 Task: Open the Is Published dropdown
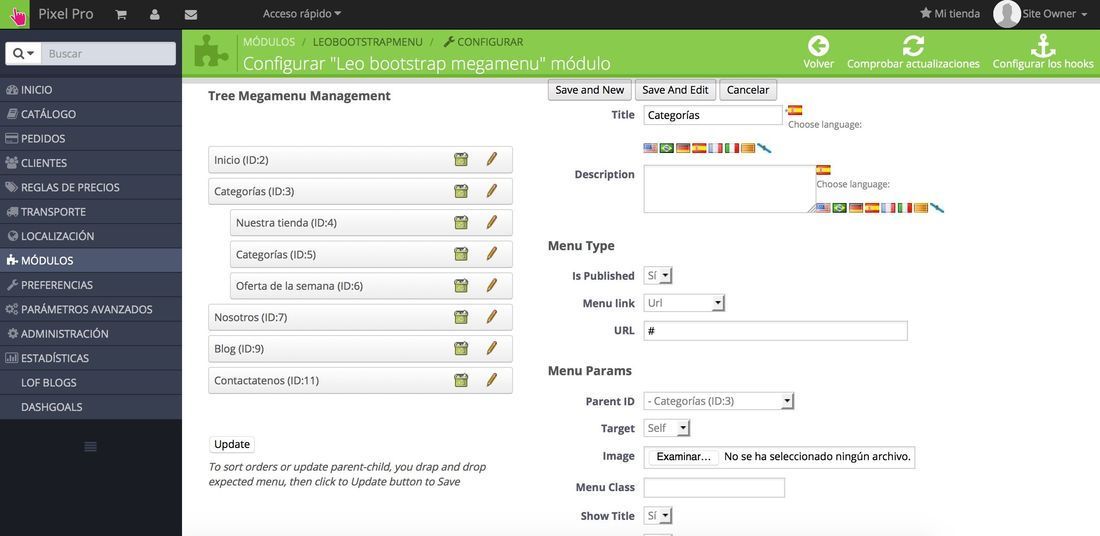click(658, 276)
